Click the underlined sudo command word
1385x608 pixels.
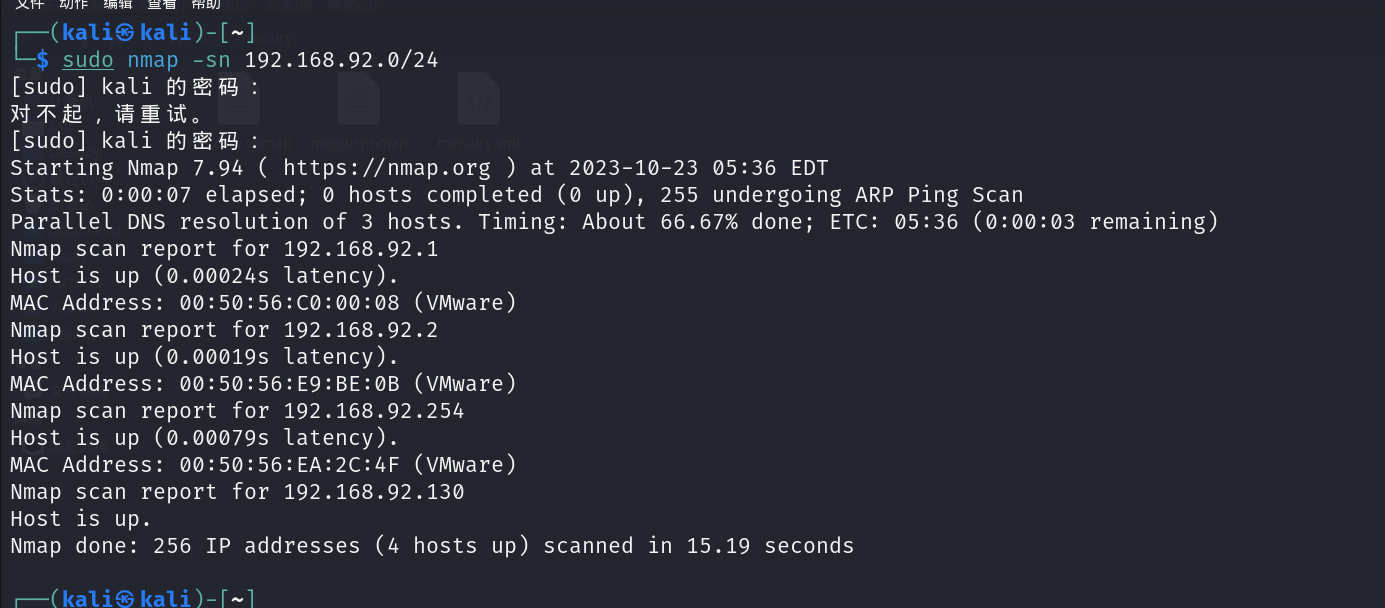(x=88, y=60)
